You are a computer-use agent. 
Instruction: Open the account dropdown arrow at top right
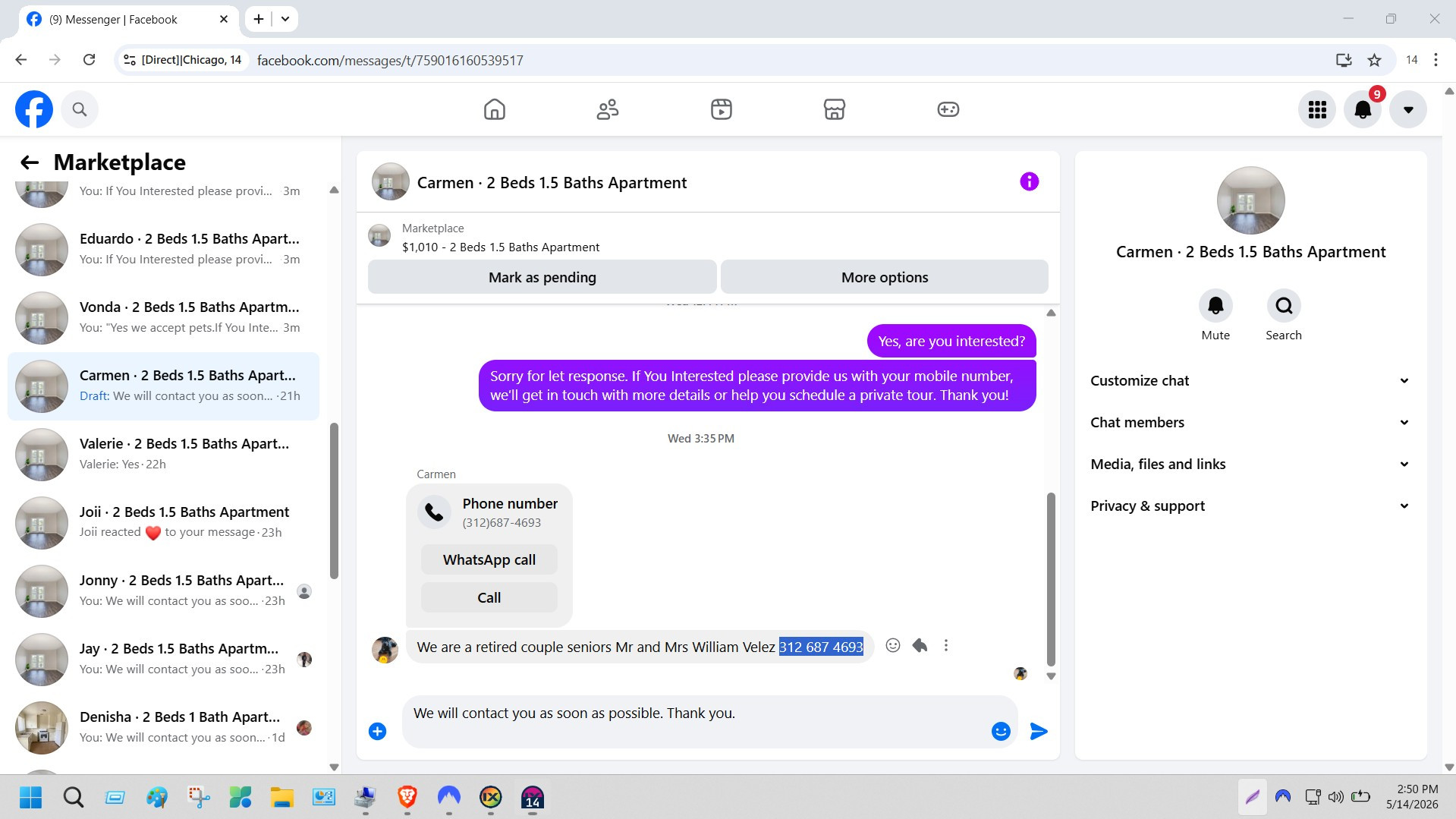coord(1408,110)
